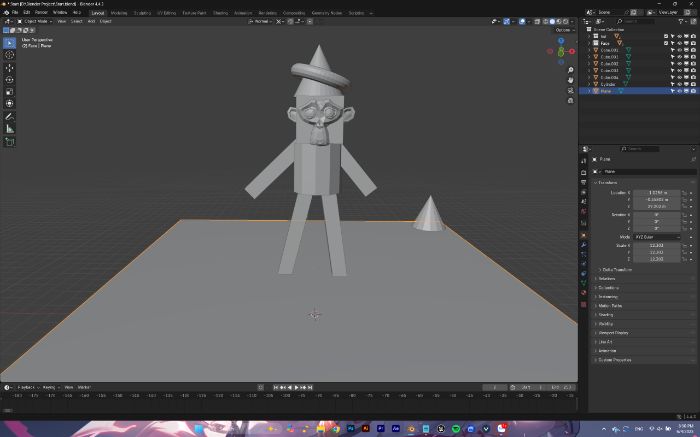The image size is (700, 437).
Task: Open the Tool properties tab
Action: click(x=583, y=161)
